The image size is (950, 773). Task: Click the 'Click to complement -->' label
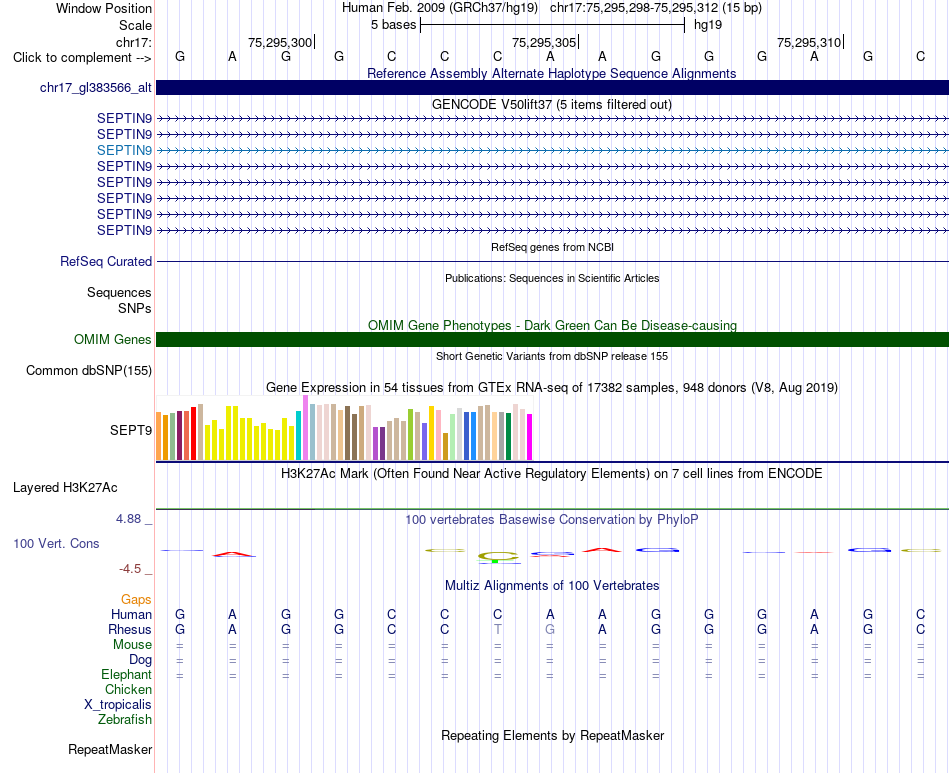coord(82,58)
